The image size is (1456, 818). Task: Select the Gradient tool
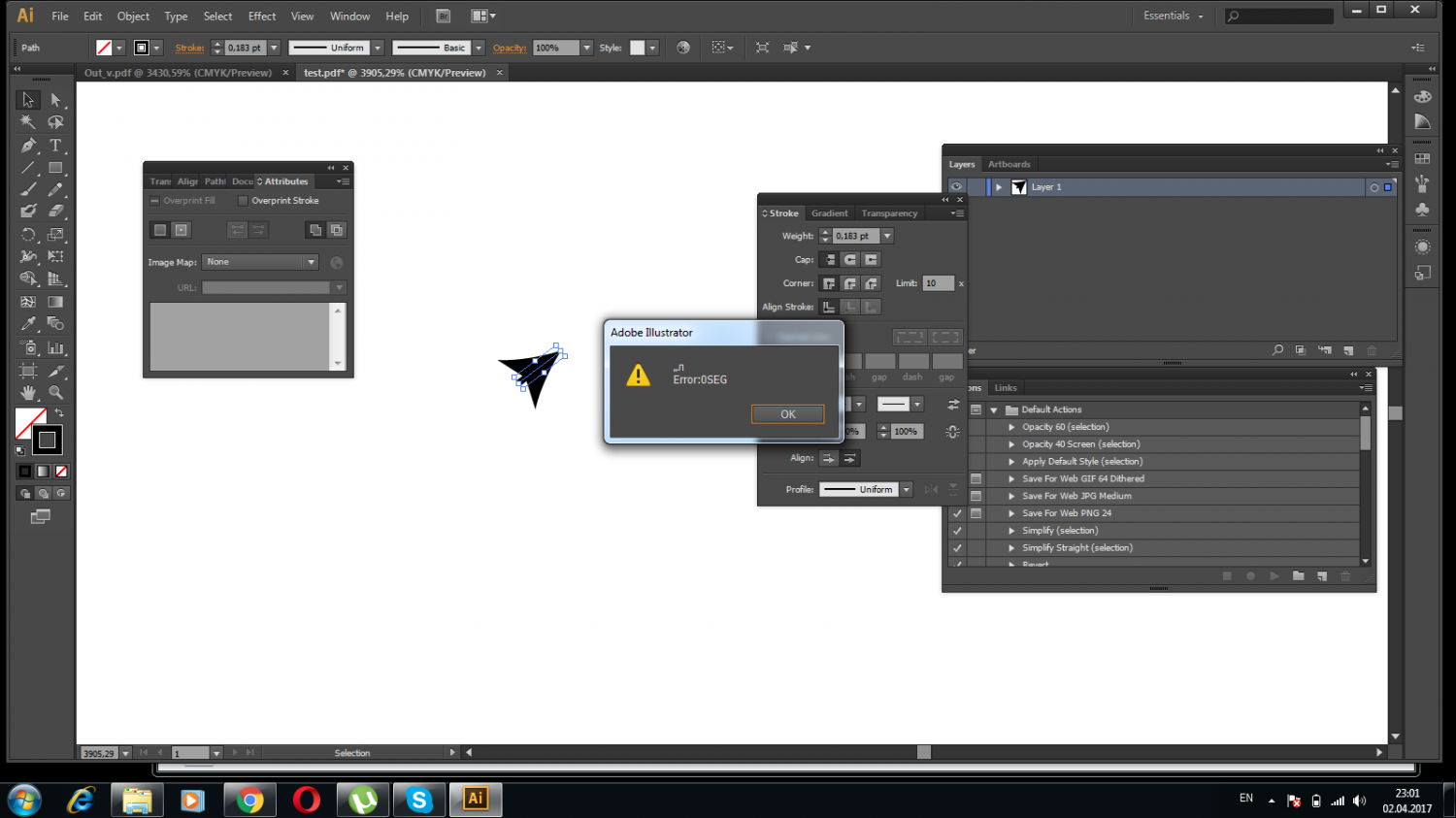pos(55,302)
